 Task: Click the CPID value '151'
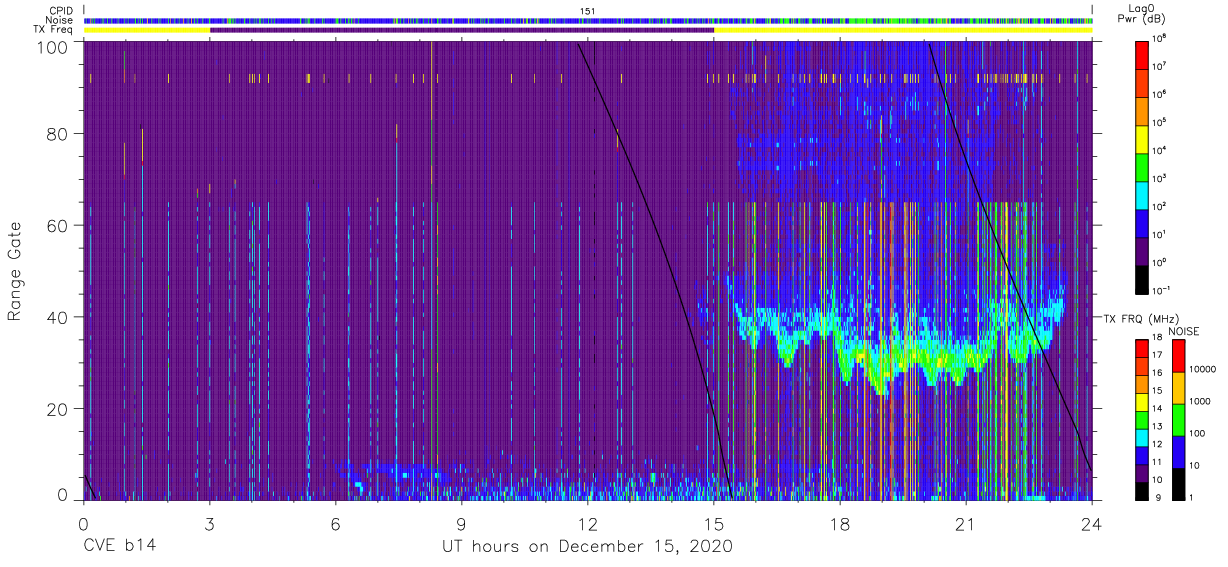[x=588, y=10]
